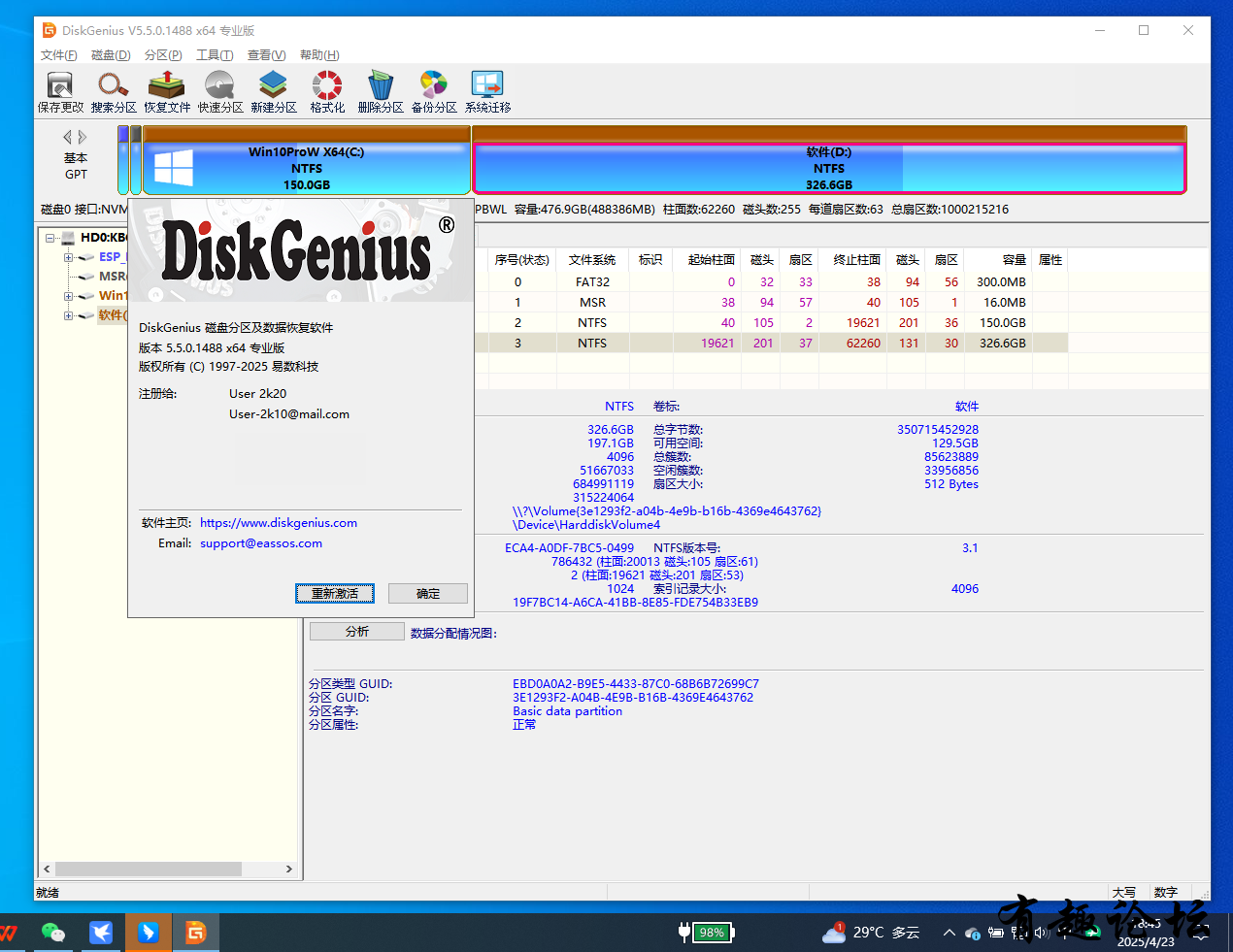Click the 确定 button in about dialog
The width and height of the screenshot is (1233, 952).
[x=428, y=593]
